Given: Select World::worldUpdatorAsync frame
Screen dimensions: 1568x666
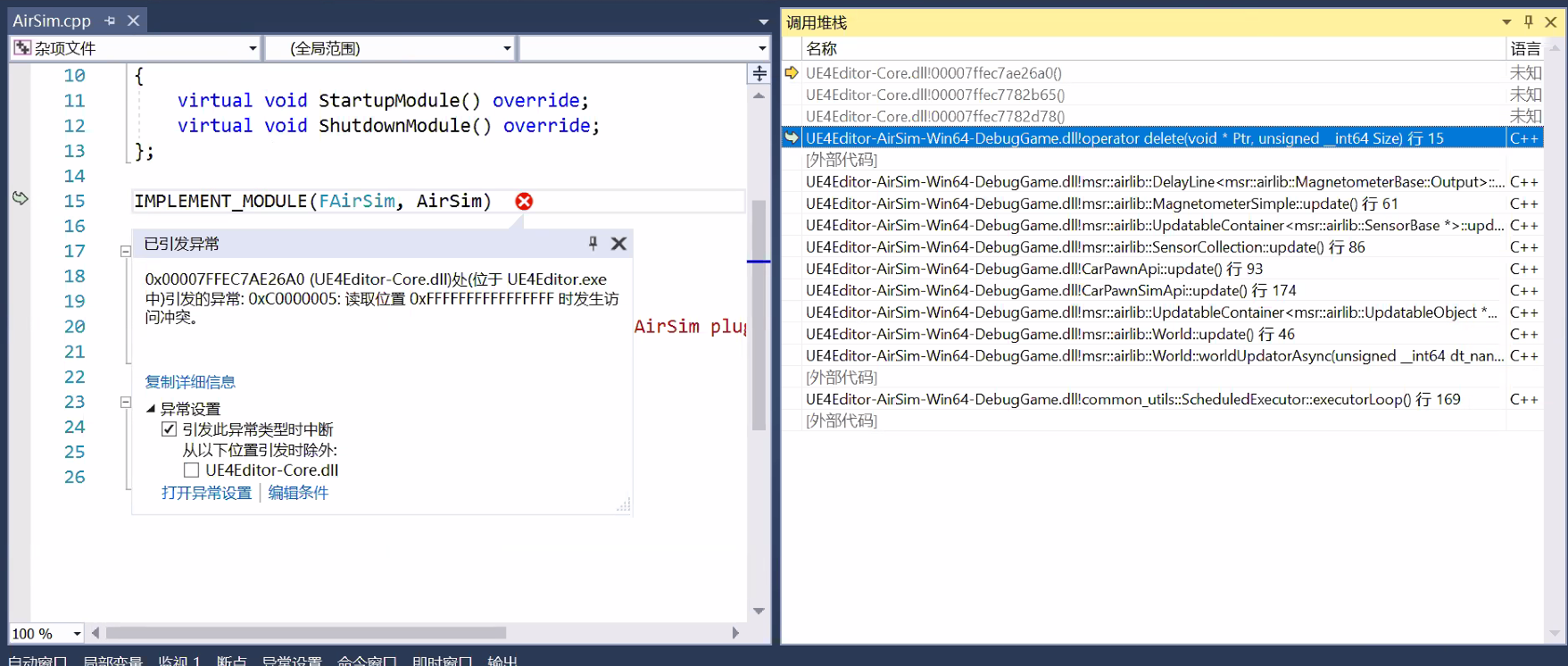Looking at the screenshot, I should [x=1163, y=355].
